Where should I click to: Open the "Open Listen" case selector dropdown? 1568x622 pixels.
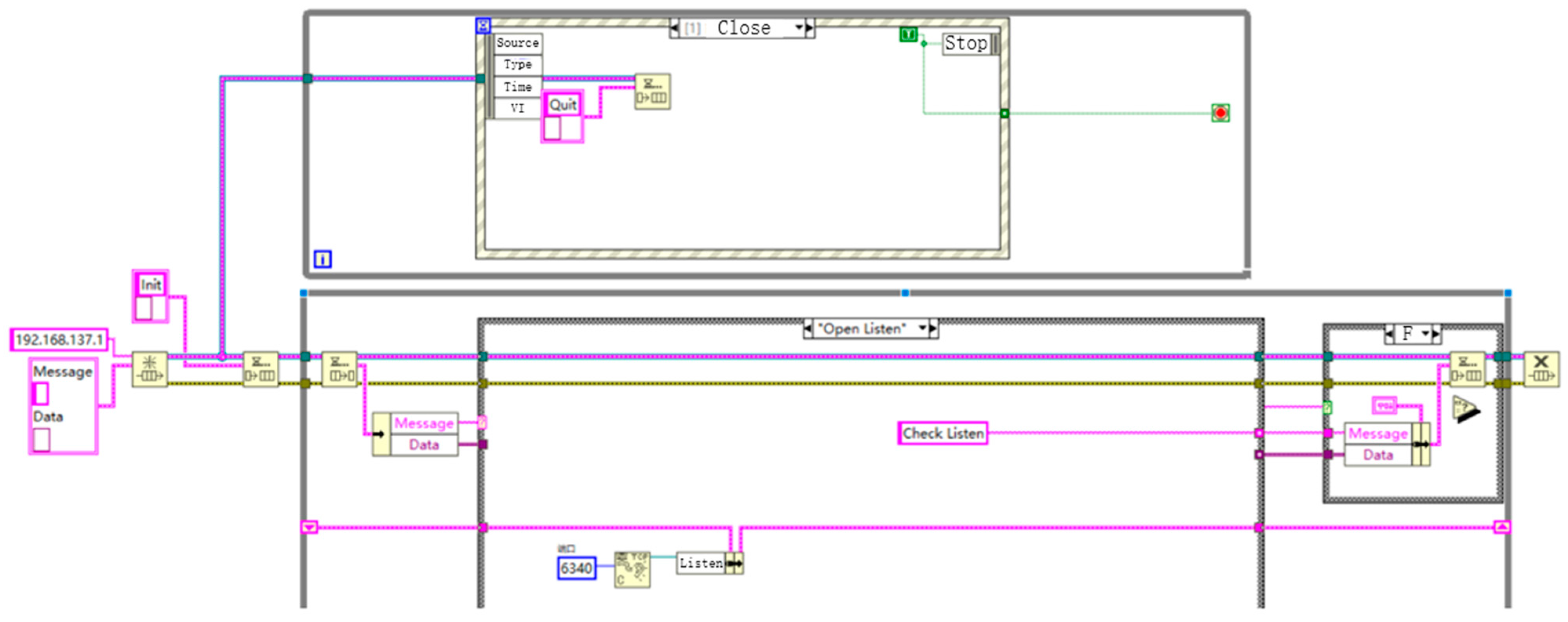(x=923, y=328)
